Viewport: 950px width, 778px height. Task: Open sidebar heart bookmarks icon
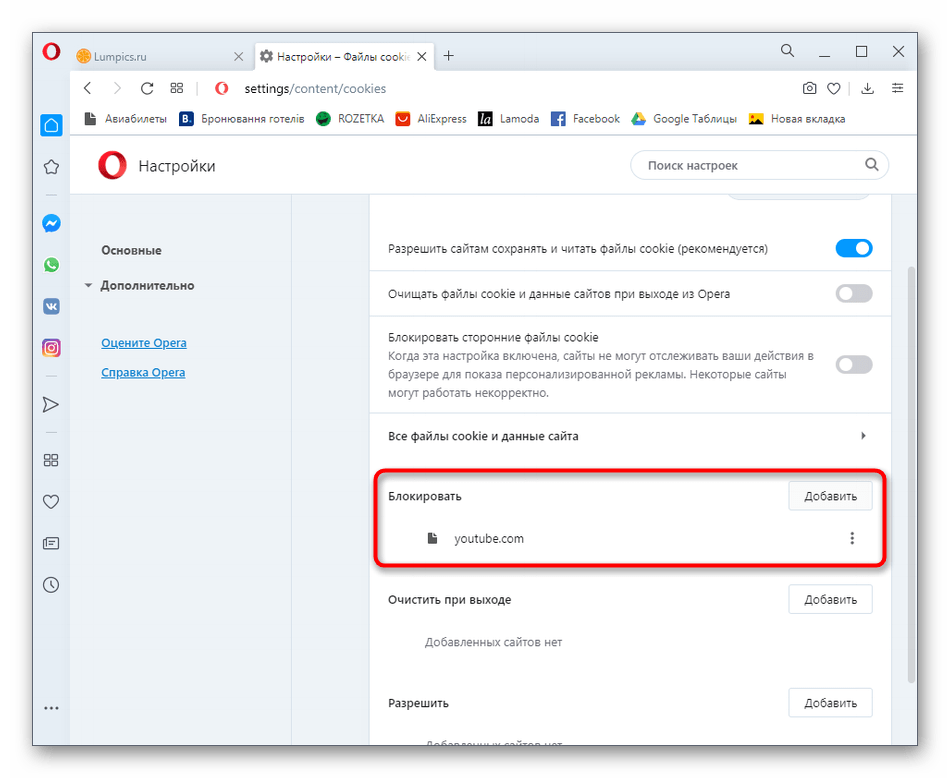coord(51,502)
